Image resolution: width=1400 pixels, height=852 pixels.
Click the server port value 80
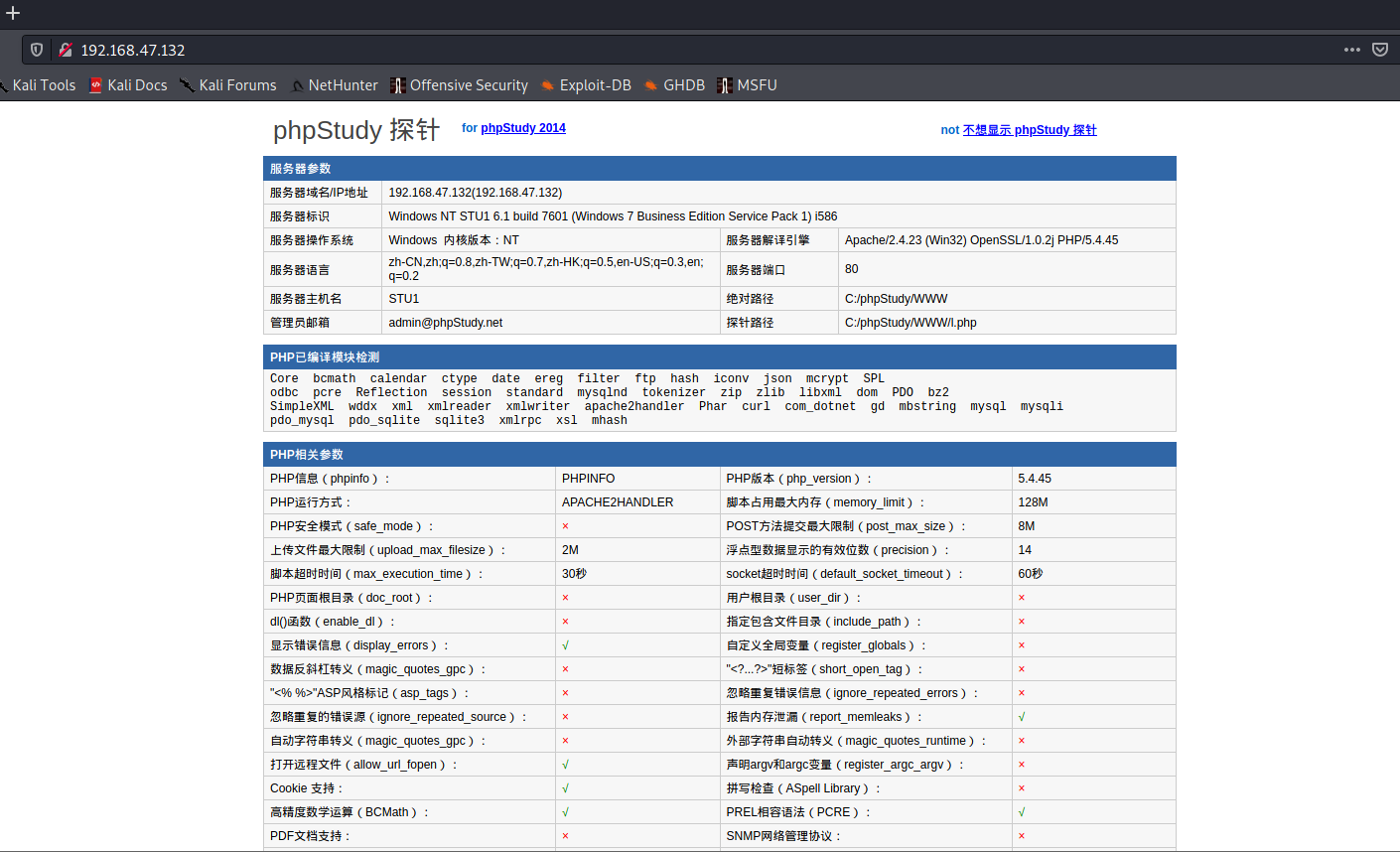(852, 269)
